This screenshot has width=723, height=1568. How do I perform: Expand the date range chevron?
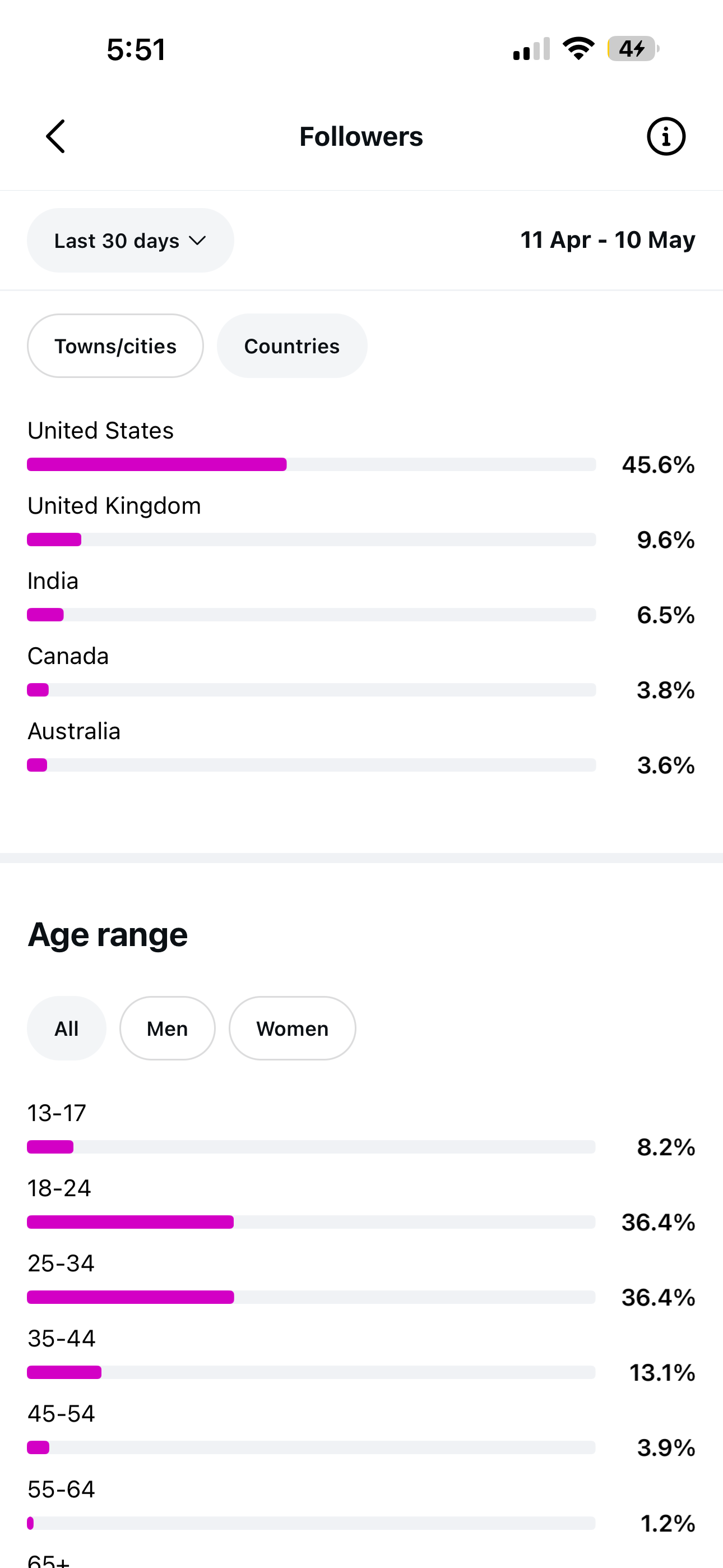tap(197, 241)
